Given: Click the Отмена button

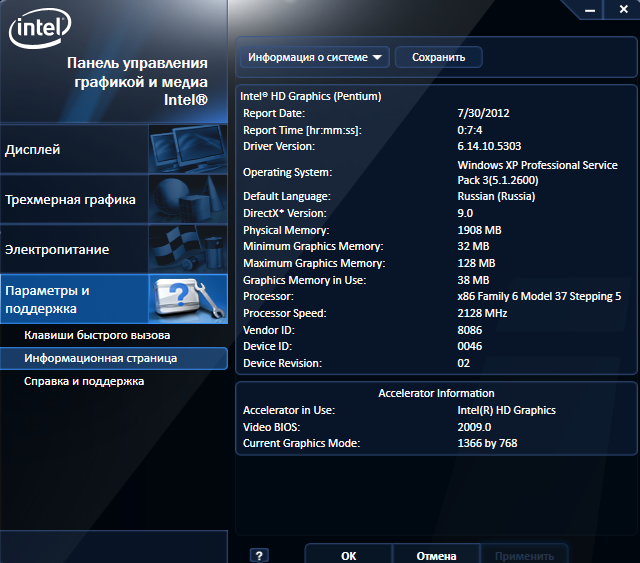Looking at the screenshot, I should click(x=436, y=555).
